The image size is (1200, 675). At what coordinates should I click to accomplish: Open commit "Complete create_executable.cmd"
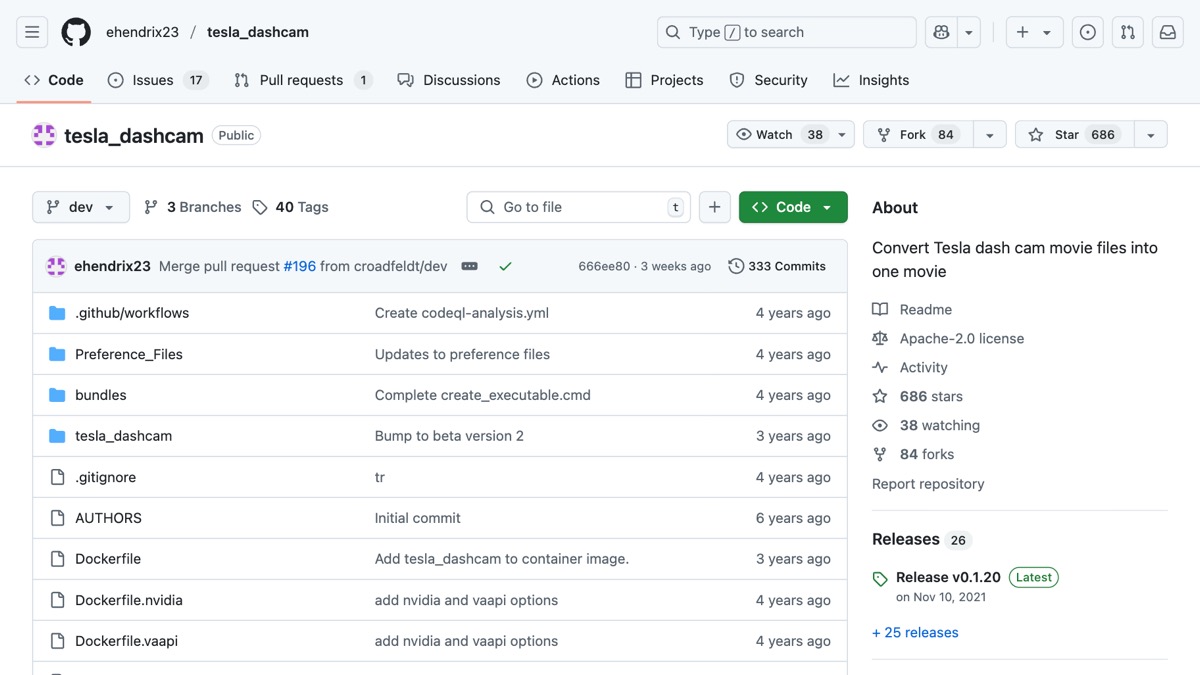pos(483,395)
